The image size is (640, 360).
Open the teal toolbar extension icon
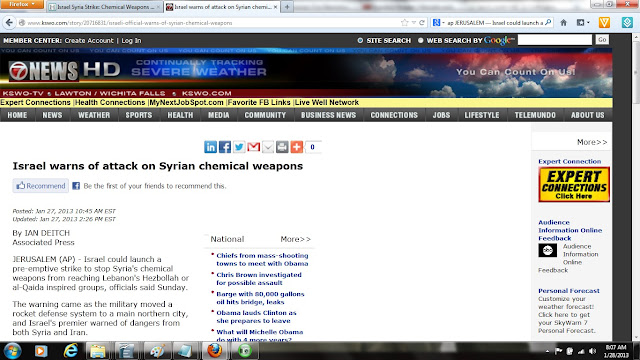pyautogui.click(x=627, y=22)
